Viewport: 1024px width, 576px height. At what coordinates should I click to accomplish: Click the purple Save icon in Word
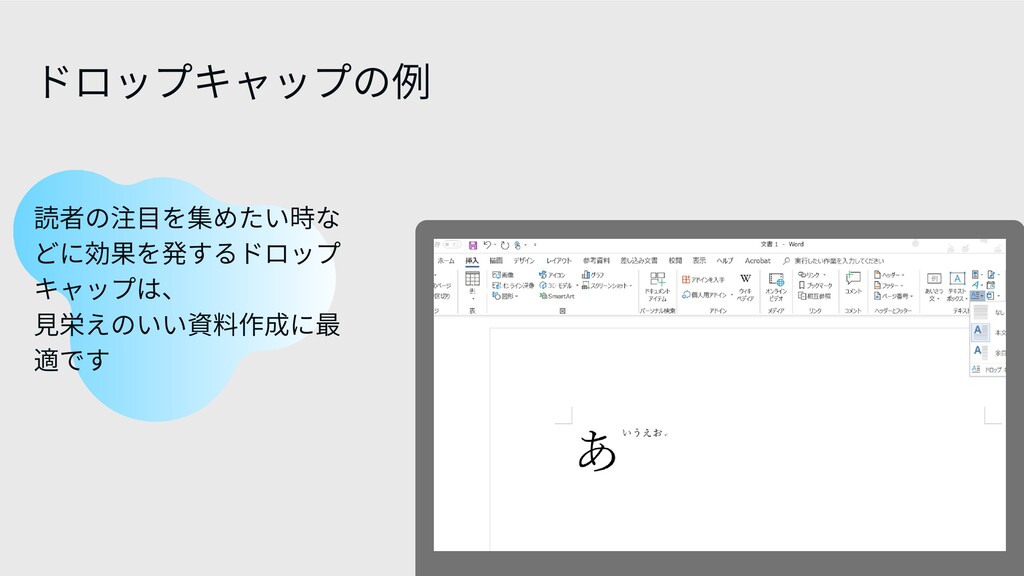coord(473,245)
